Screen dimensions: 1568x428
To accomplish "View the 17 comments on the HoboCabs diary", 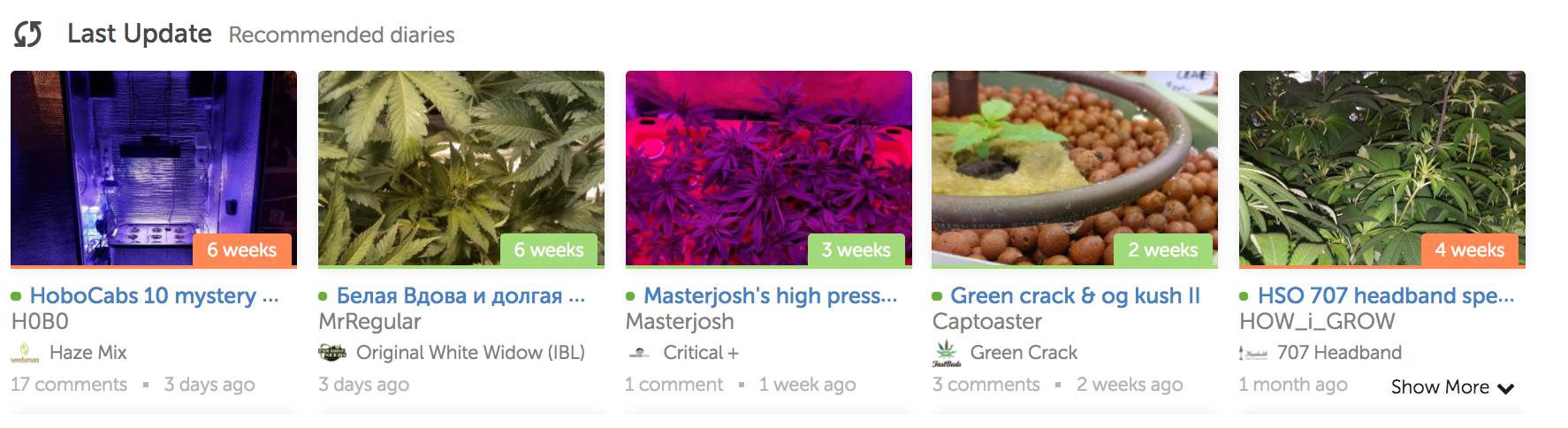I will [69, 385].
